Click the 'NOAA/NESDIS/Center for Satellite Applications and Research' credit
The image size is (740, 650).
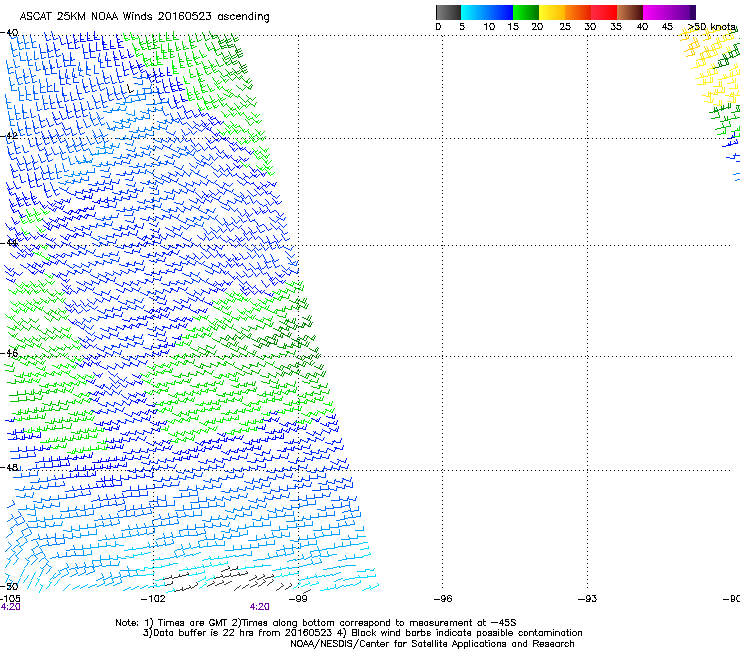432,643
